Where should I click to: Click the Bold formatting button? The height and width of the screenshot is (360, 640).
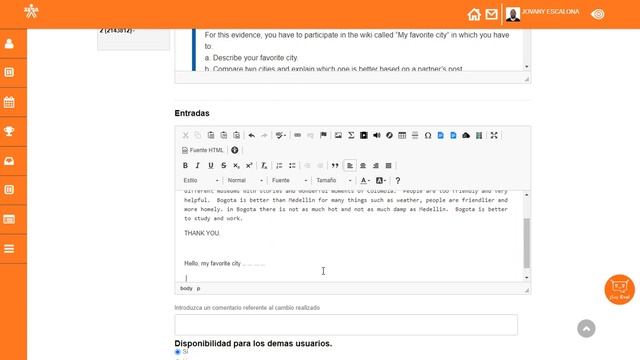coord(185,165)
